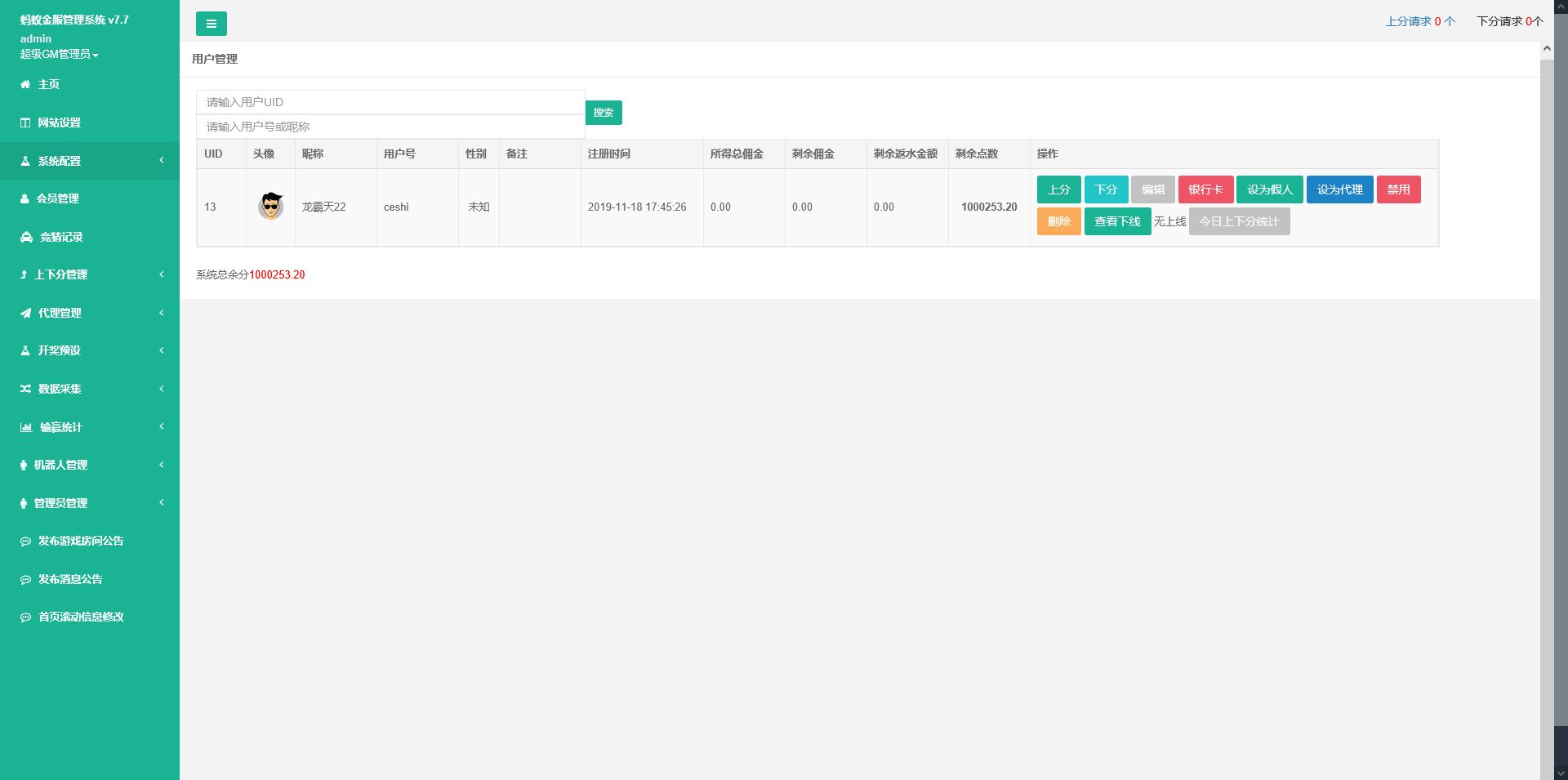
Task: Focus the 请输入用户UID input field
Action: 390,102
